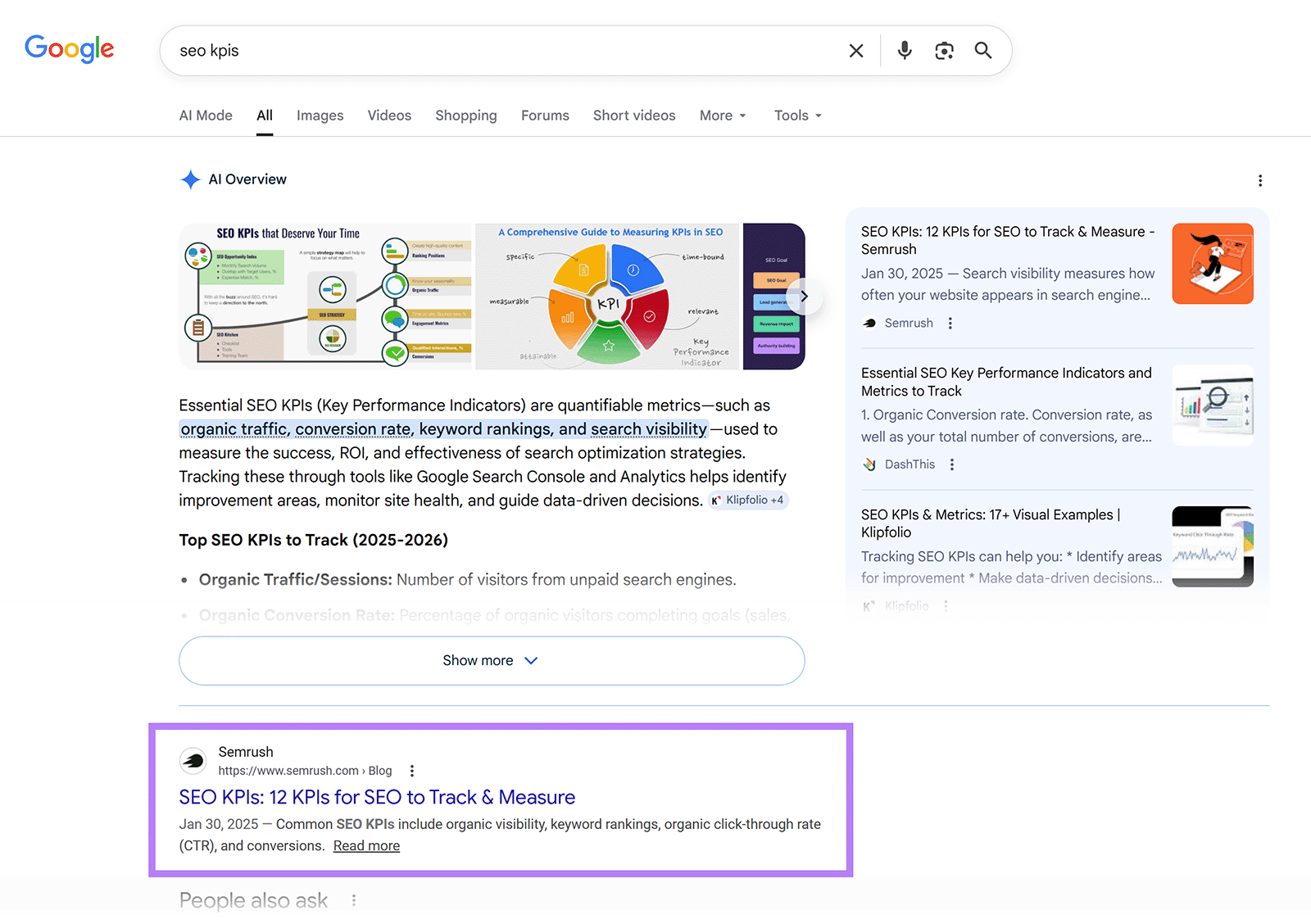
Task: Click the Semrush logo in the highlighted result
Action: click(193, 760)
